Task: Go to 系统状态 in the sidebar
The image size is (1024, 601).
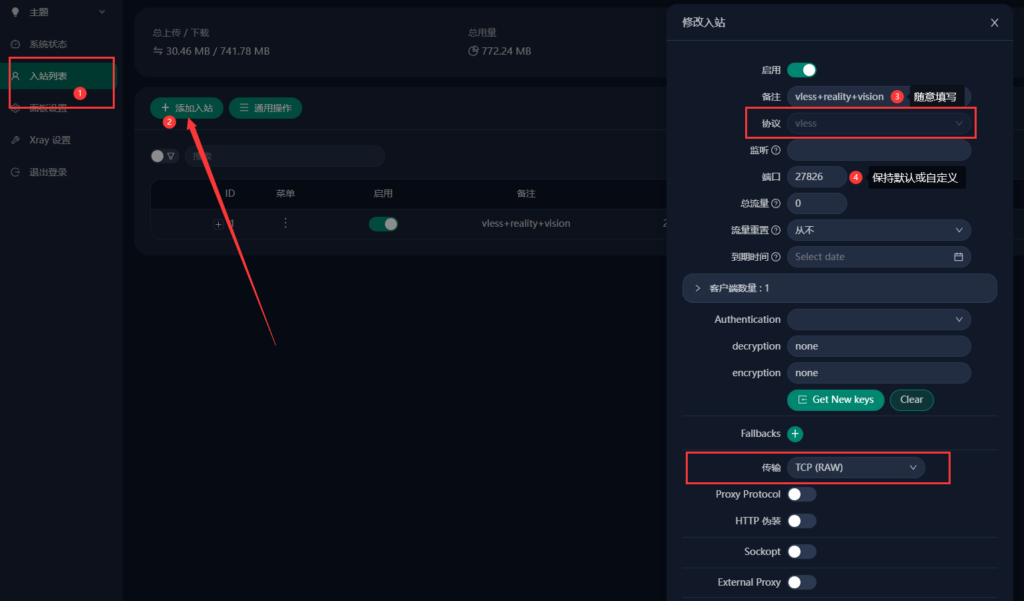Action: [x=48, y=44]
